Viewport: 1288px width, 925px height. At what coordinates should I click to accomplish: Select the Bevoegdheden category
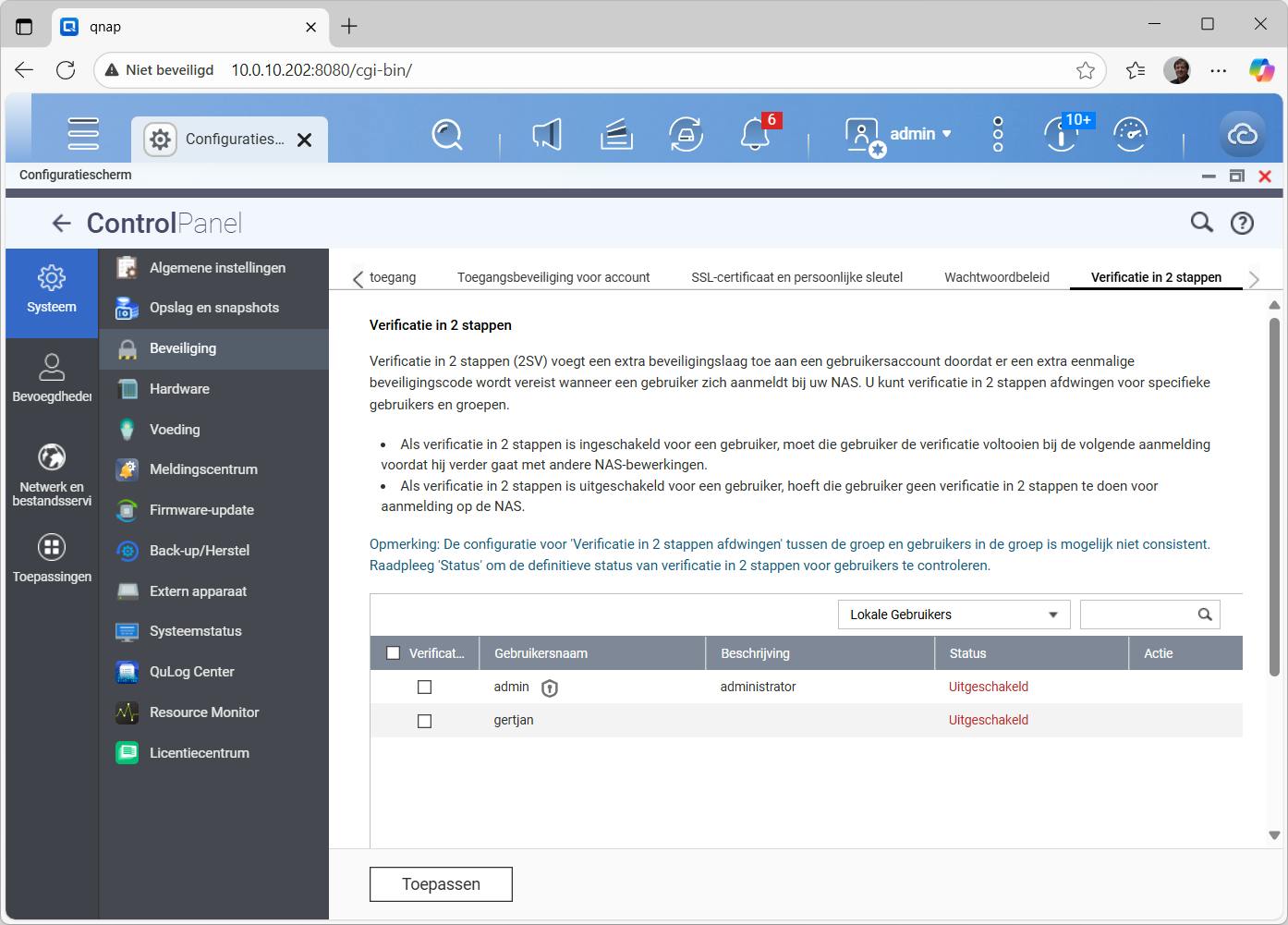pyautogui.click(x=52, y=379)
